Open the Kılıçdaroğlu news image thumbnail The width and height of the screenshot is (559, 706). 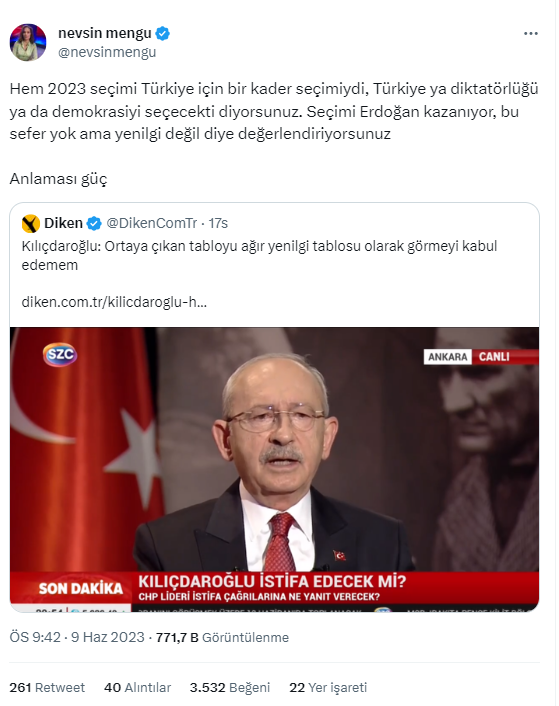click(x=275, y=470)
